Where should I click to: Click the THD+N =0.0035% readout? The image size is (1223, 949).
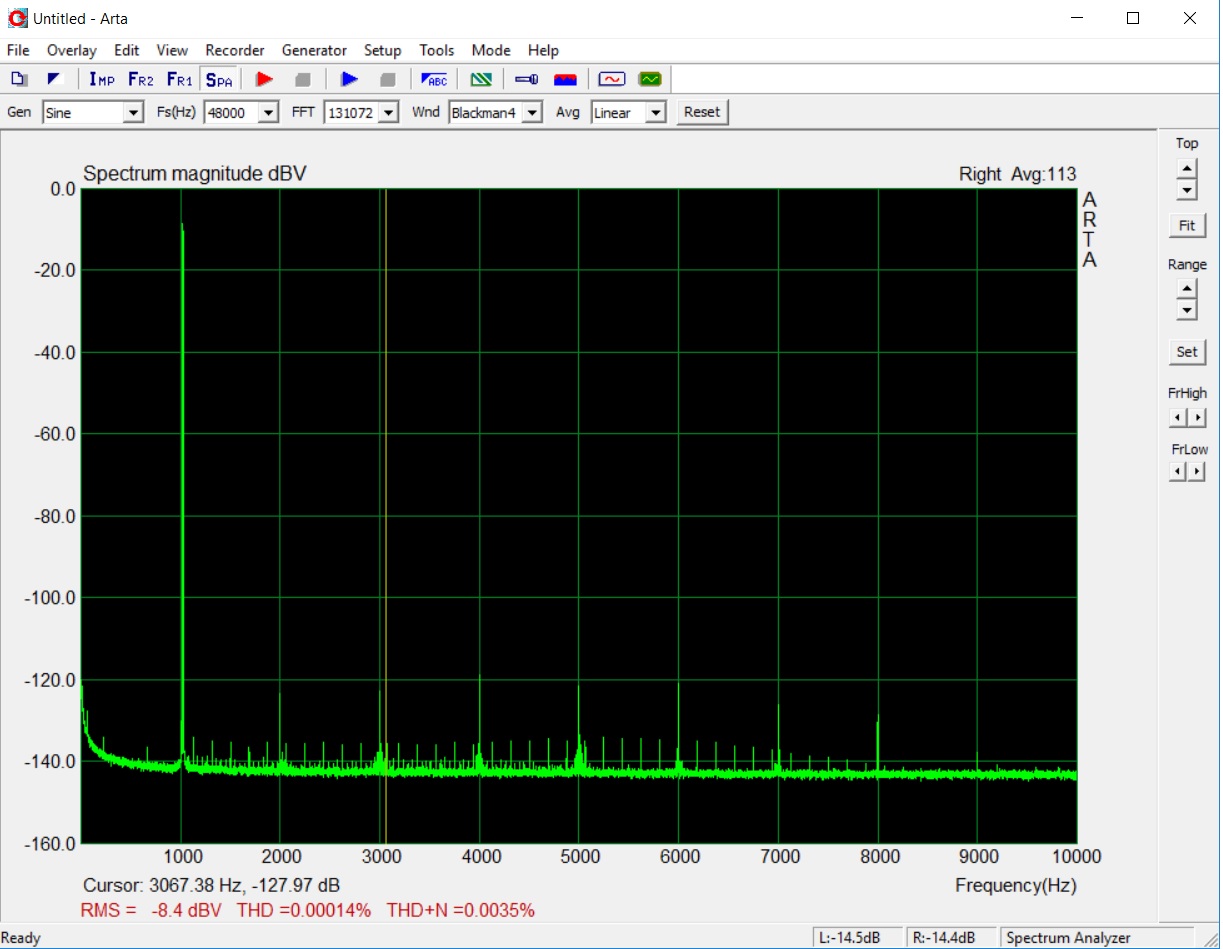pyautogui.click(x=460, y=910)
